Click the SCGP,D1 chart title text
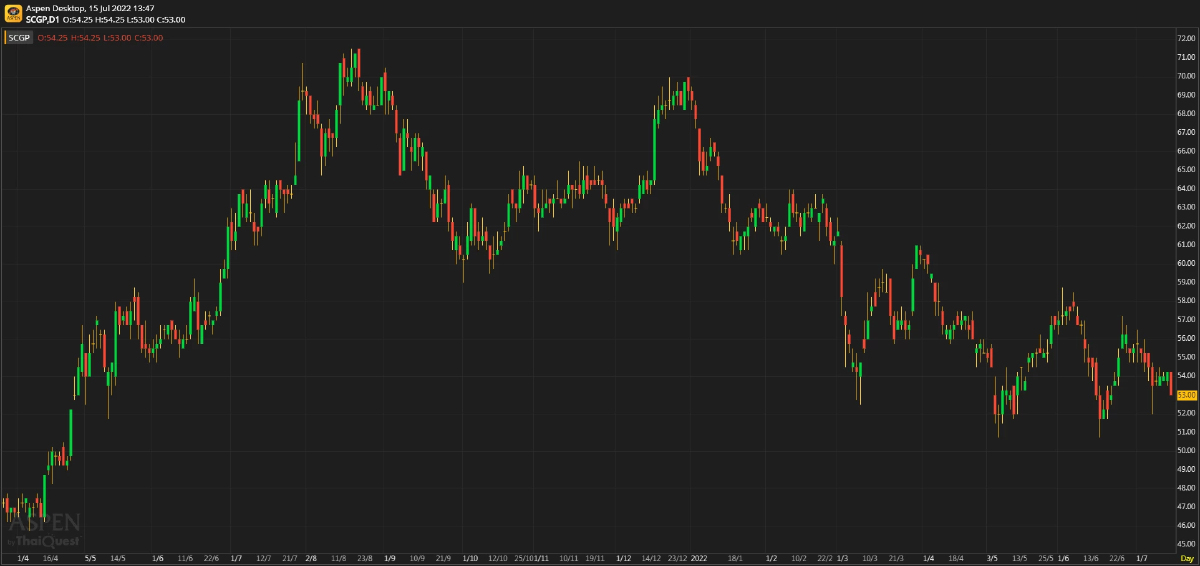The height and width of the screenshot is (566, 1200). [42, 19]
